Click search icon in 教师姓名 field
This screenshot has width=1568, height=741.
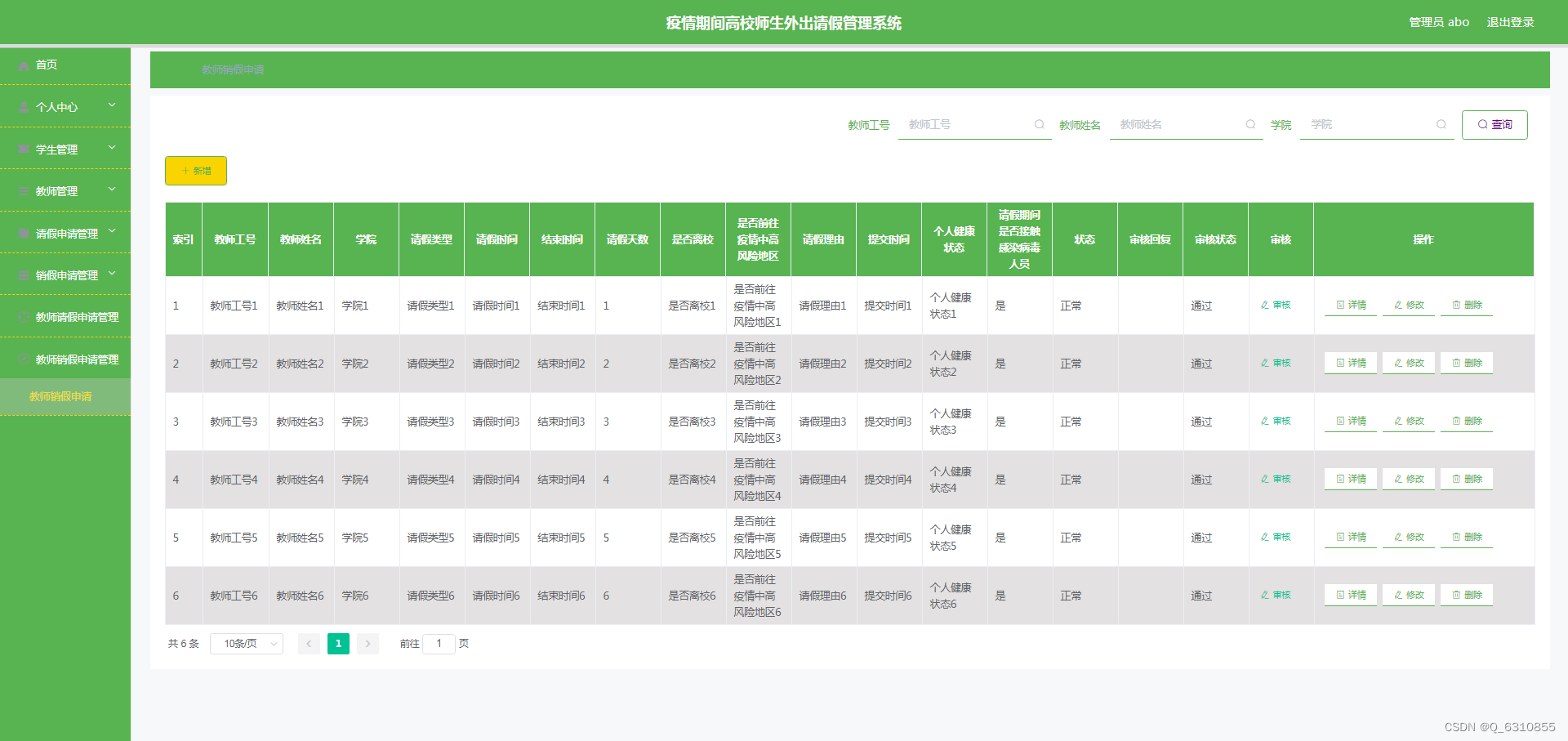coord(1250,125)
